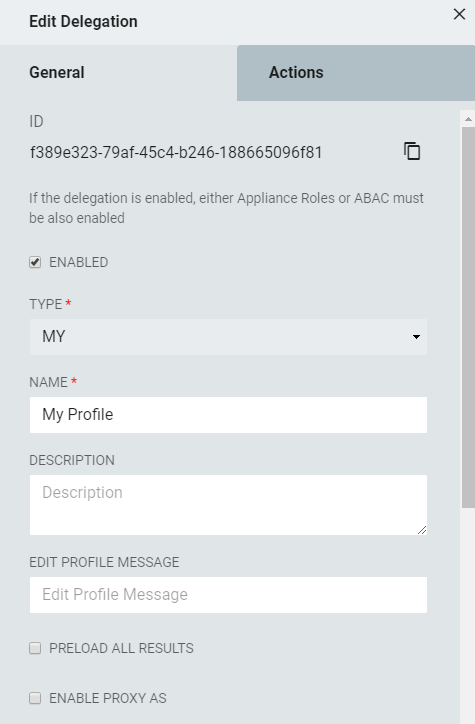475x724 pixels.
Task: Focus the Description text area
Action: 228,505
